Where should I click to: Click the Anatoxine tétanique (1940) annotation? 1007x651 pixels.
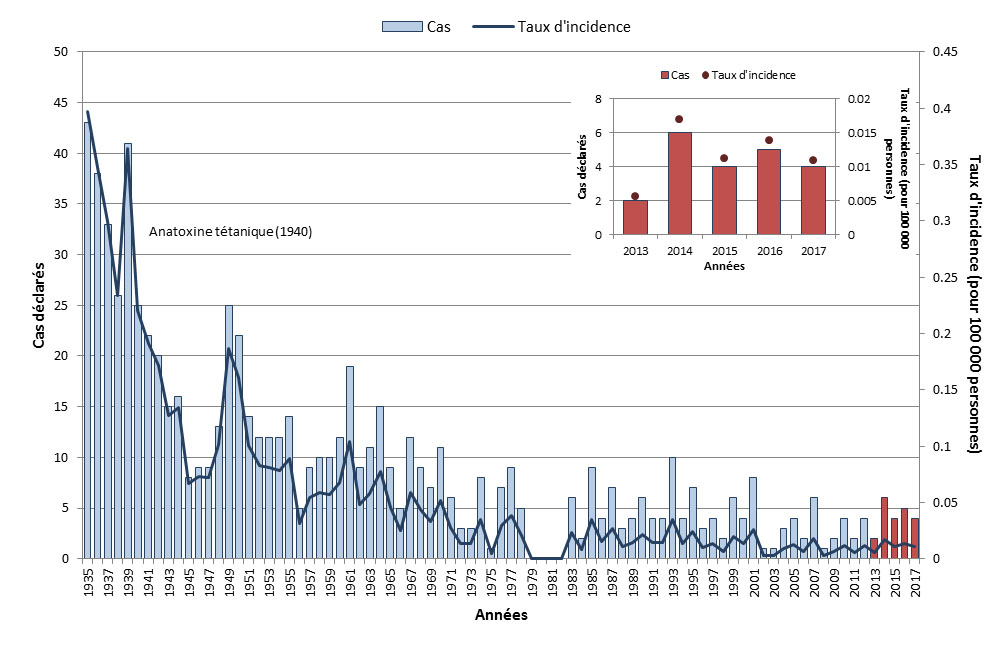click(x=231, y=232)
